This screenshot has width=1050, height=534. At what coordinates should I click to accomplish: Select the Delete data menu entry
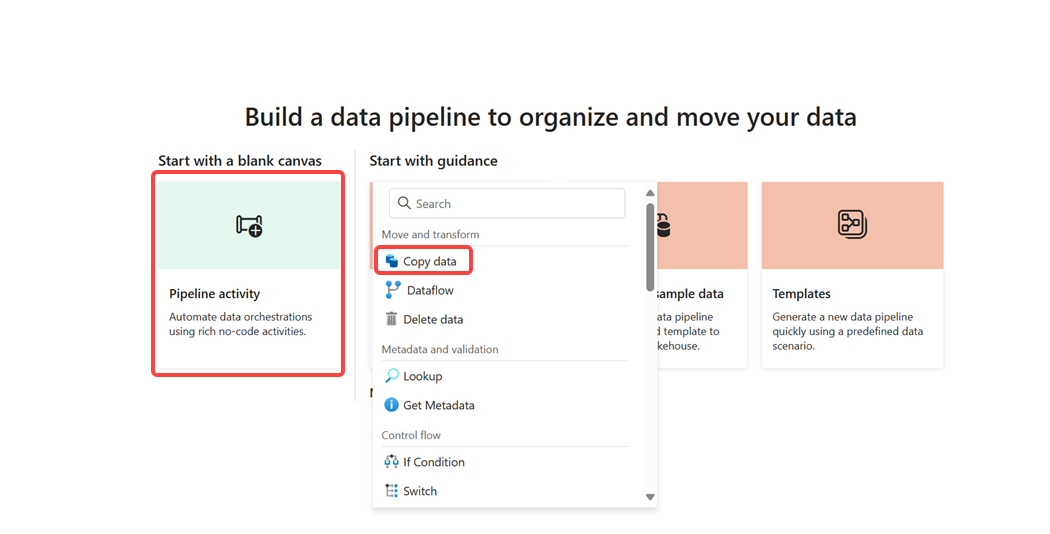433,320
